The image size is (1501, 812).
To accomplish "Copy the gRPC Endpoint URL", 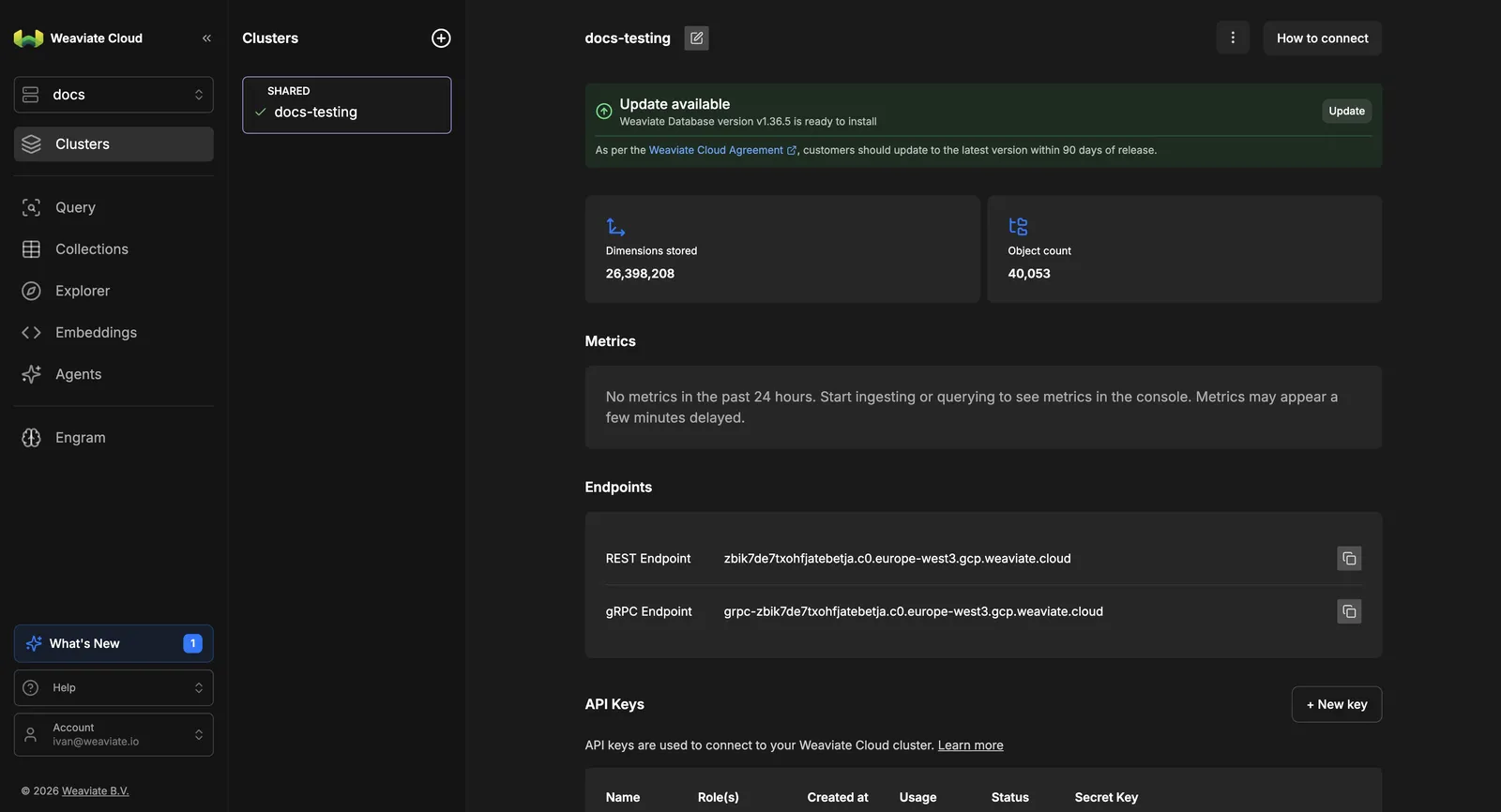I will click(x=1349, y=611).
